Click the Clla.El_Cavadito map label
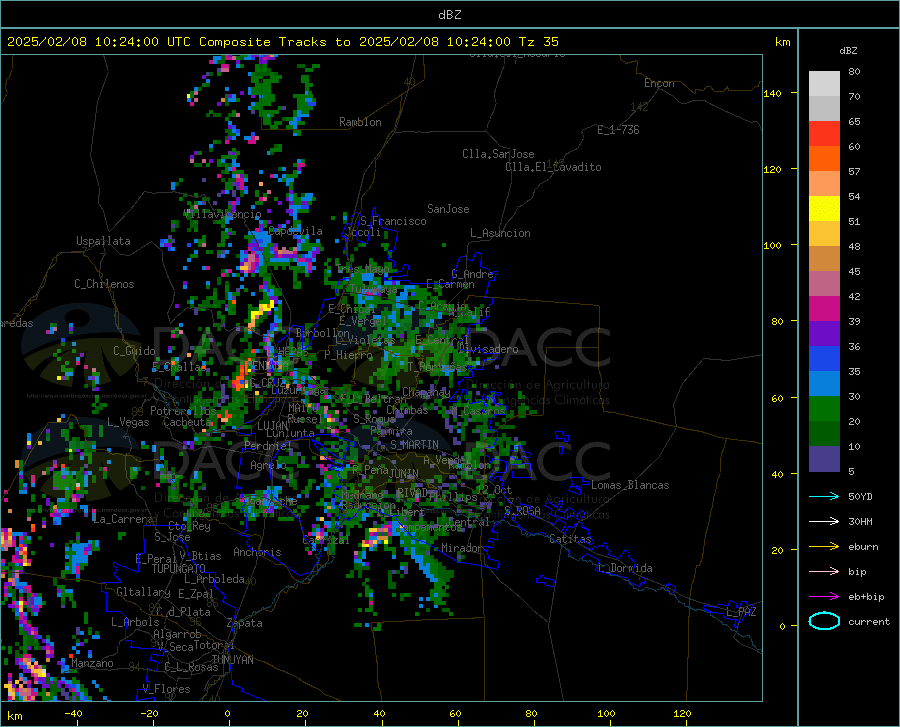Image resolution: width=900 pixels, height=727 pixels. click(x=553, y=167)
